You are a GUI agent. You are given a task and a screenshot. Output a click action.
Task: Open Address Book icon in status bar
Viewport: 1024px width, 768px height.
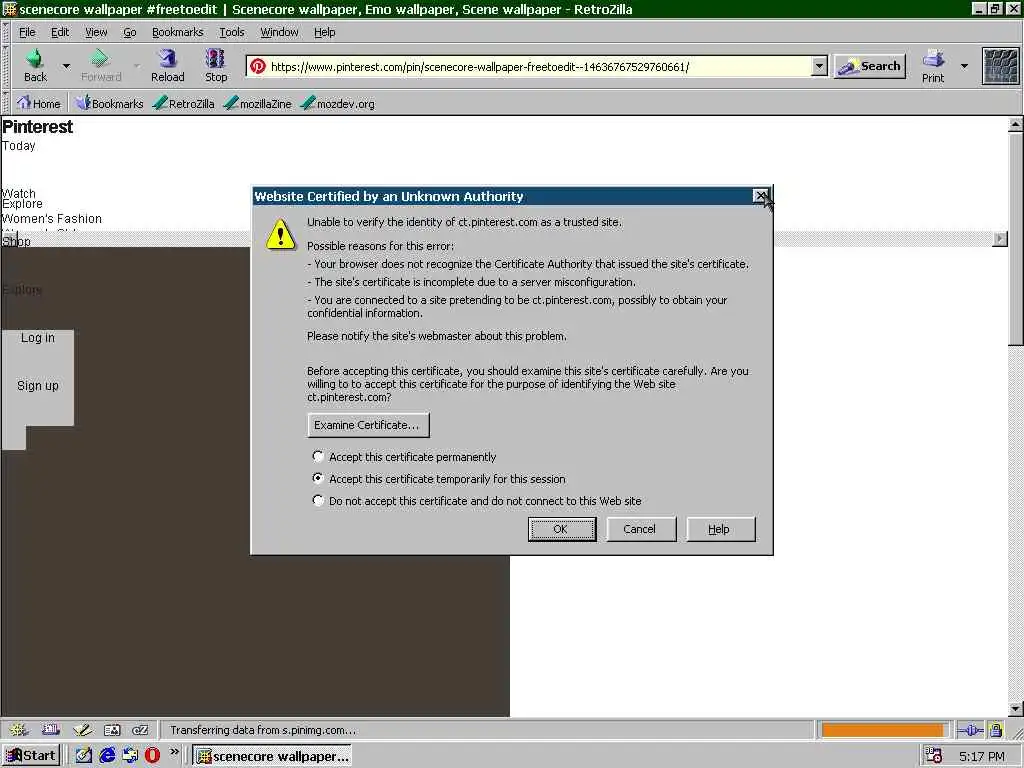[x=112, y=729]
